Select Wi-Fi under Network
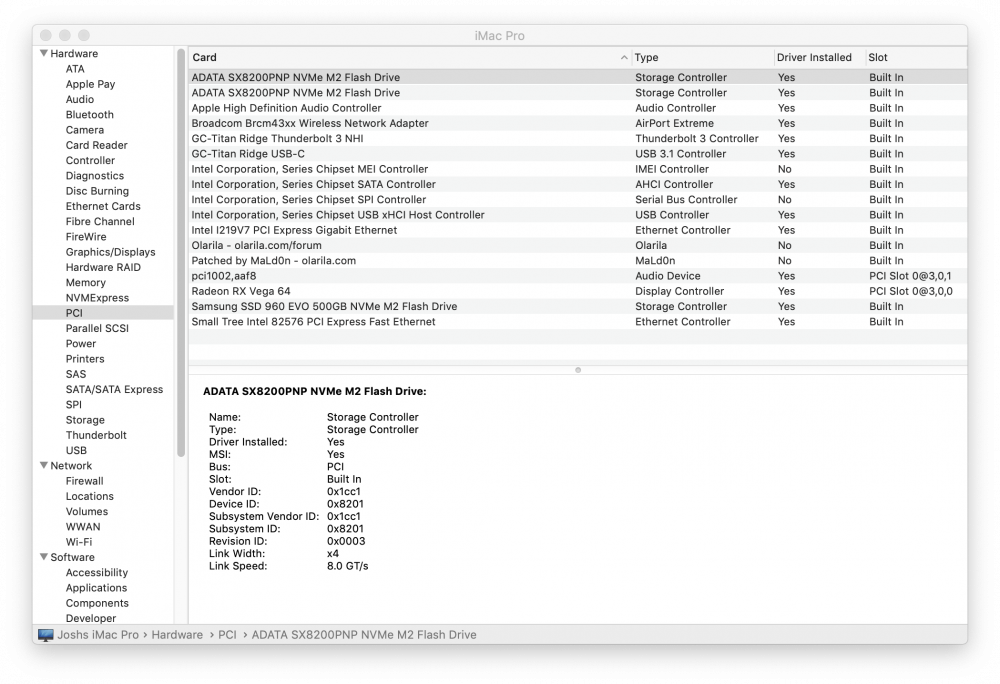 coord(78,542)
